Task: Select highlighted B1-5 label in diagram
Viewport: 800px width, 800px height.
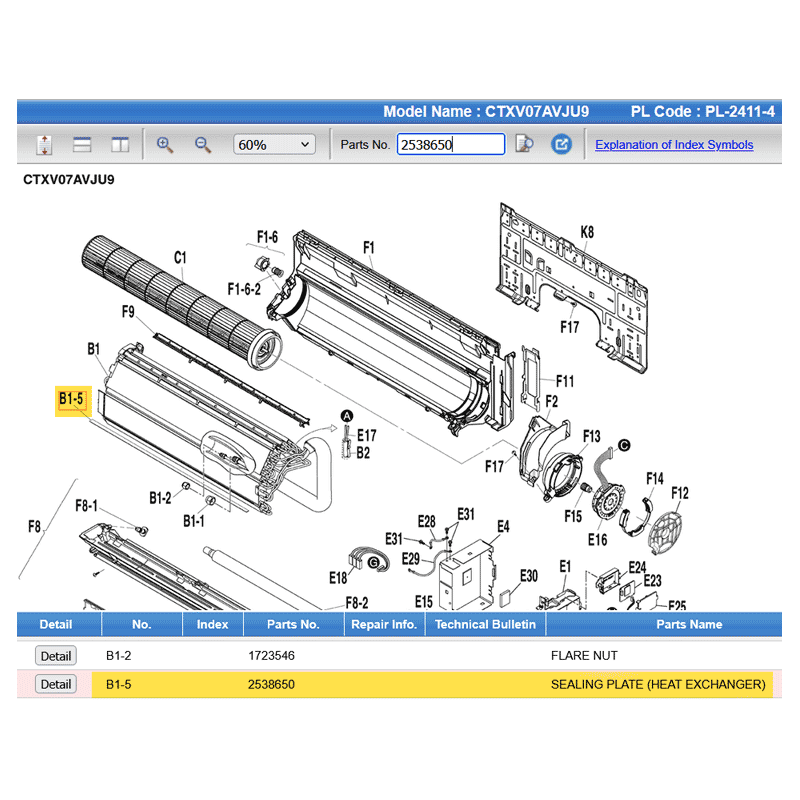Action: [72, 400]
